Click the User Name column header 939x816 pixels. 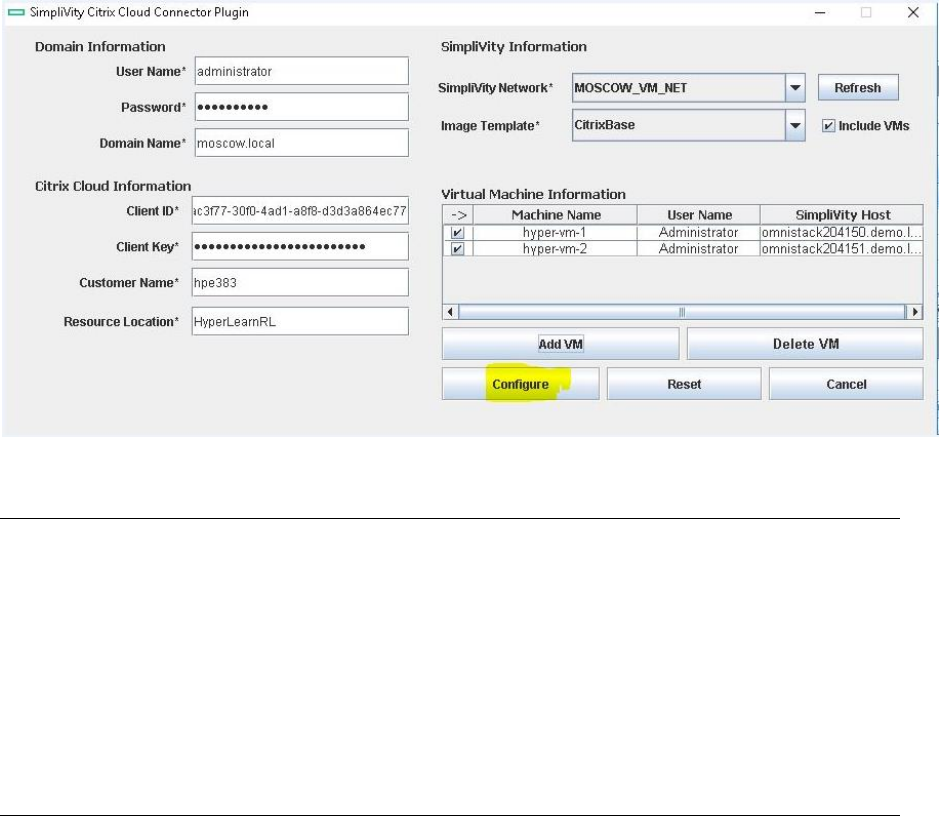pyautogui.click(x=699, y=215)
